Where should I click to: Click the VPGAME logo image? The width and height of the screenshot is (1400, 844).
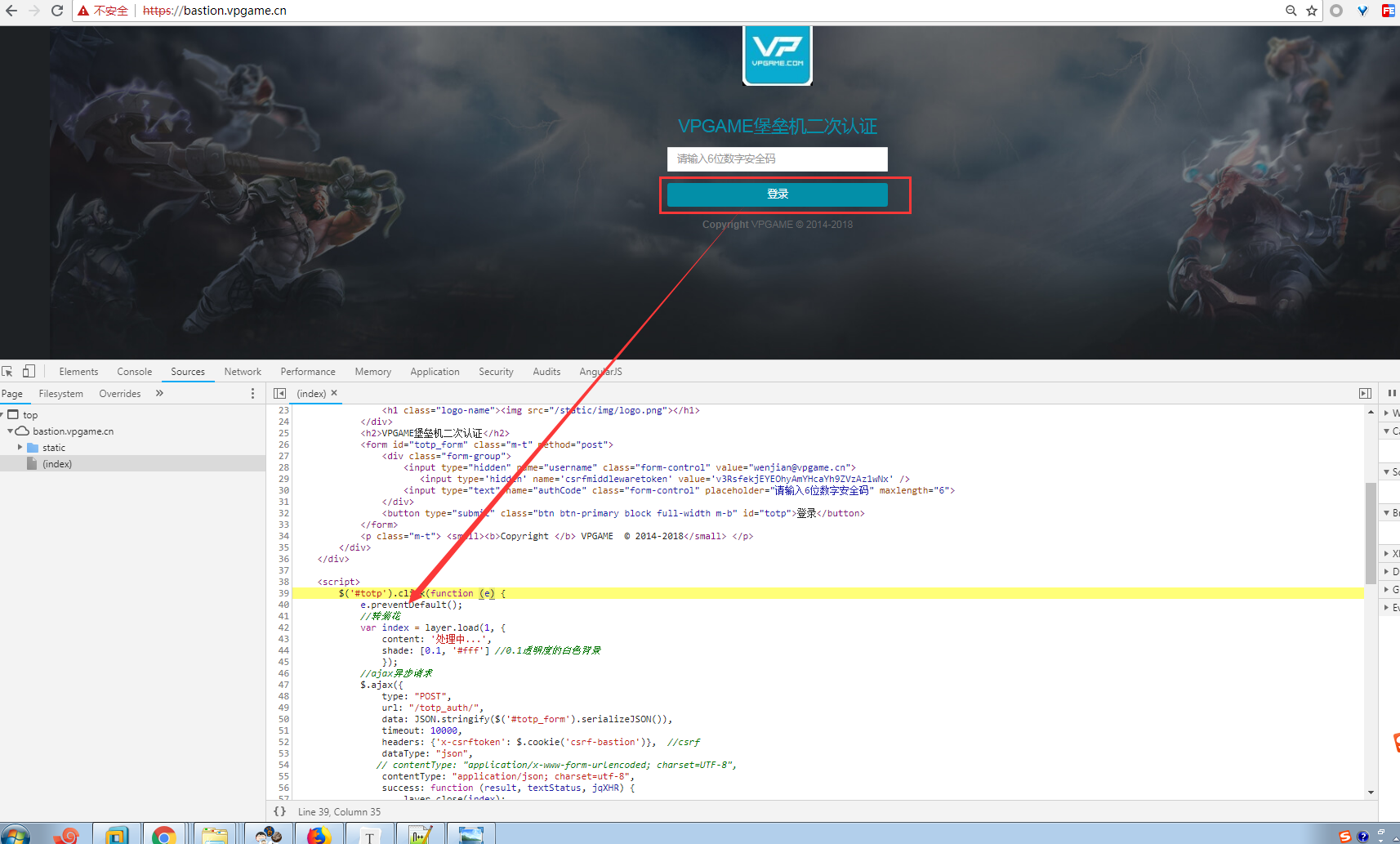[x=778, y=54]
